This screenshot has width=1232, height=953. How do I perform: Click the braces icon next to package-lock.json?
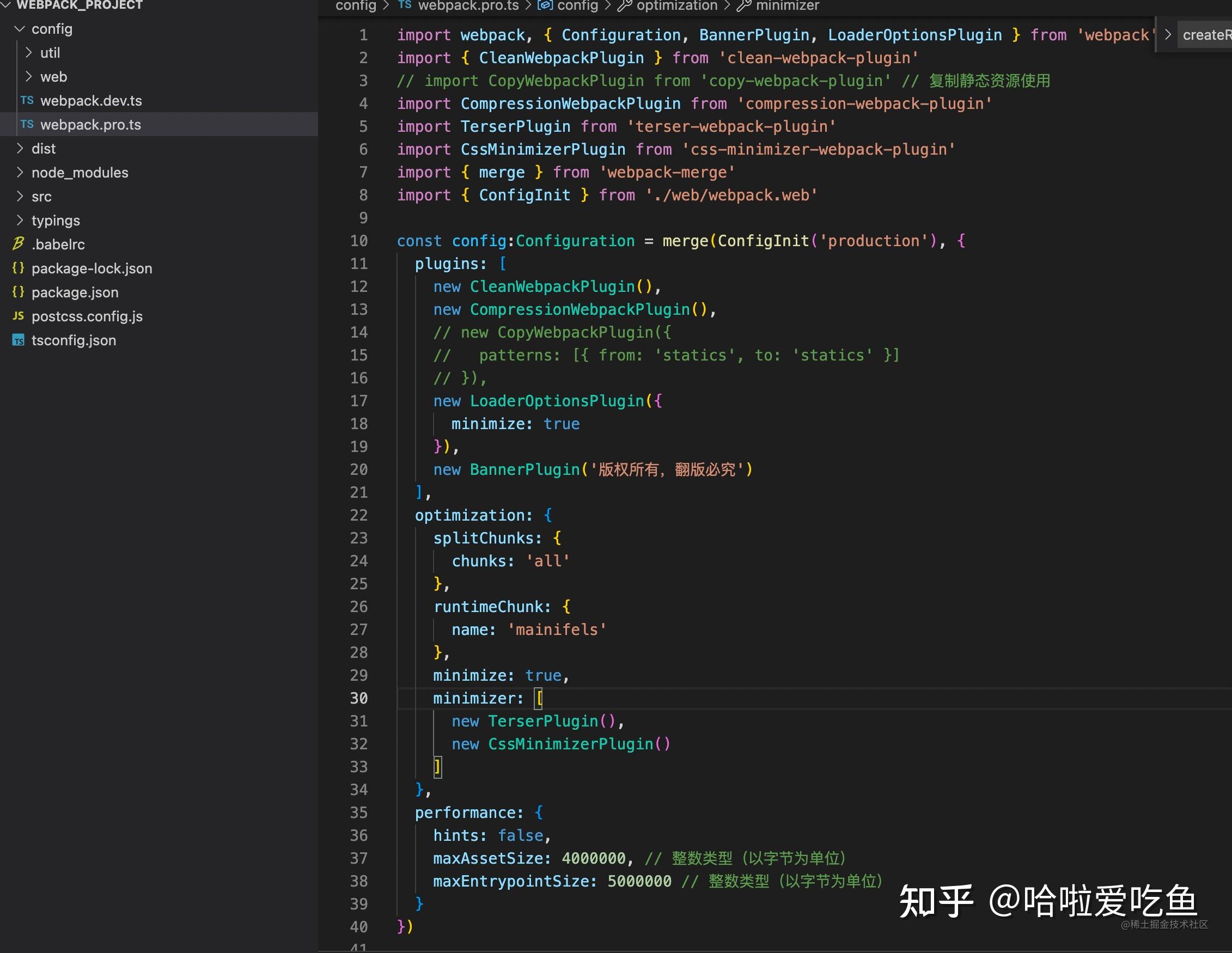(x=17, y=268)
